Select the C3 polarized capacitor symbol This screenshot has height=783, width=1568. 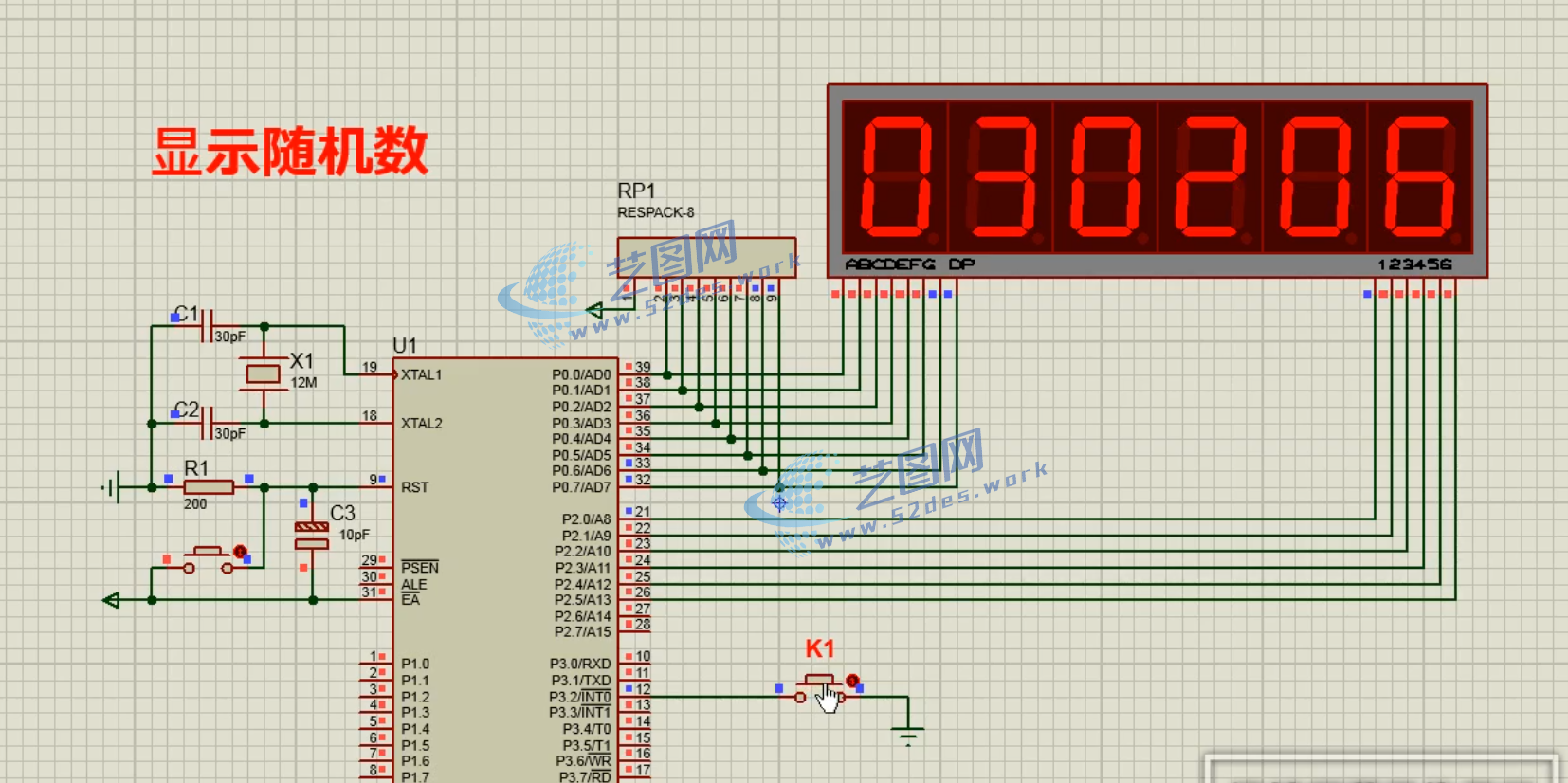[x=312, y=536]
